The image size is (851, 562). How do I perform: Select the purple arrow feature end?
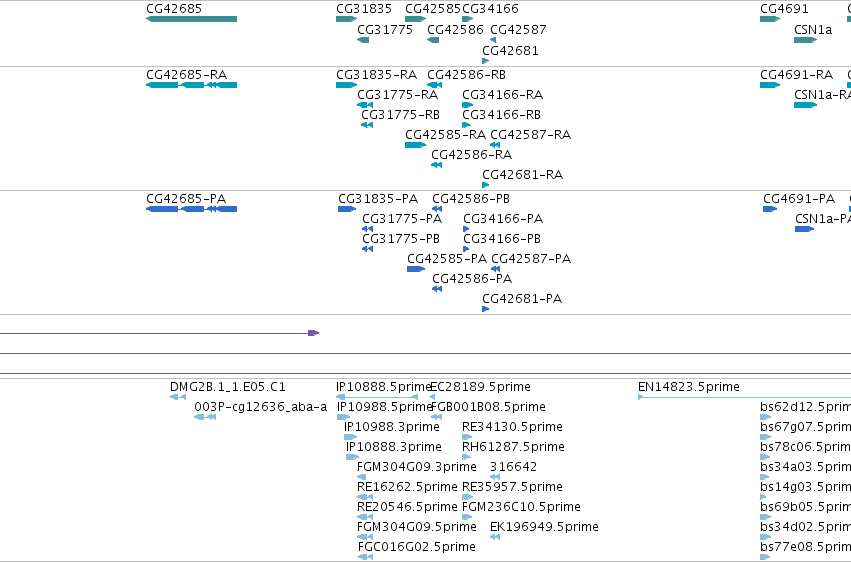313,333
